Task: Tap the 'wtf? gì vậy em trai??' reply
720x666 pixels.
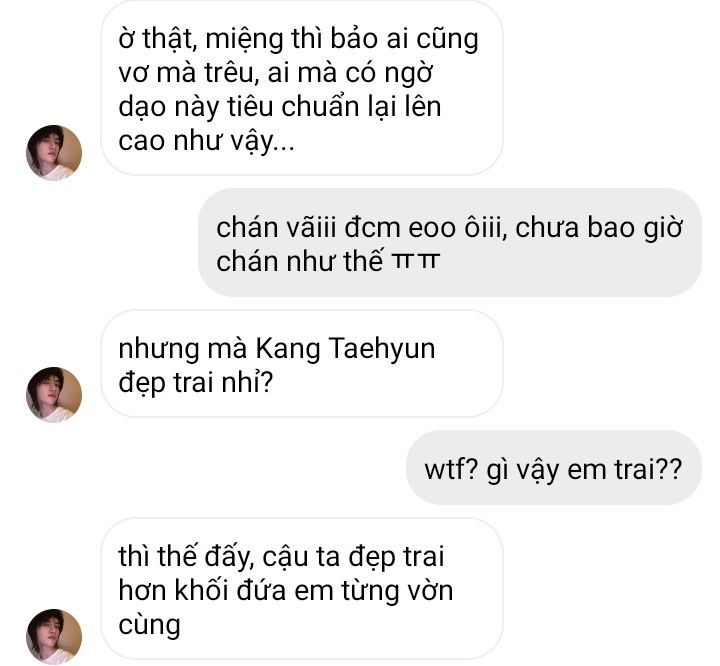Action: 554,468
